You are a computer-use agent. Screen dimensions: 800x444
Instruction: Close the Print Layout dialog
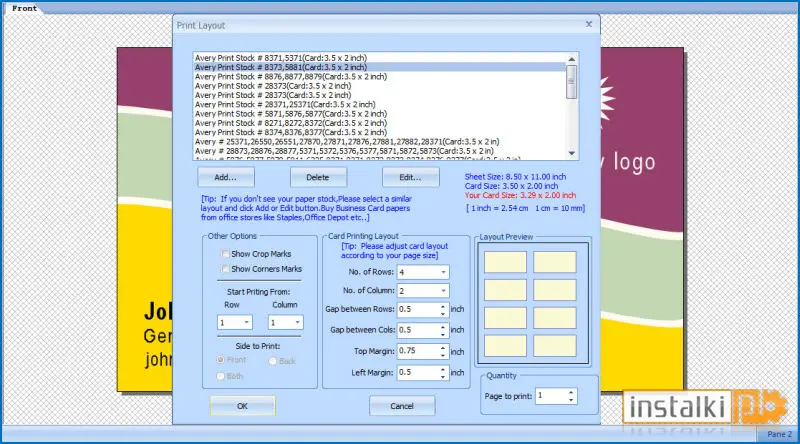click(589, 24)
